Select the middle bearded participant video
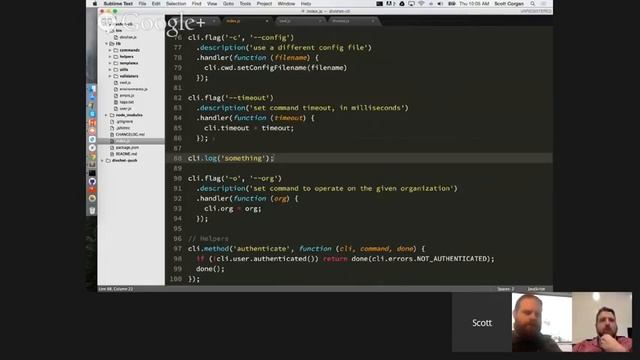Screen dimensions: 640x360 [x=542, y=322]
